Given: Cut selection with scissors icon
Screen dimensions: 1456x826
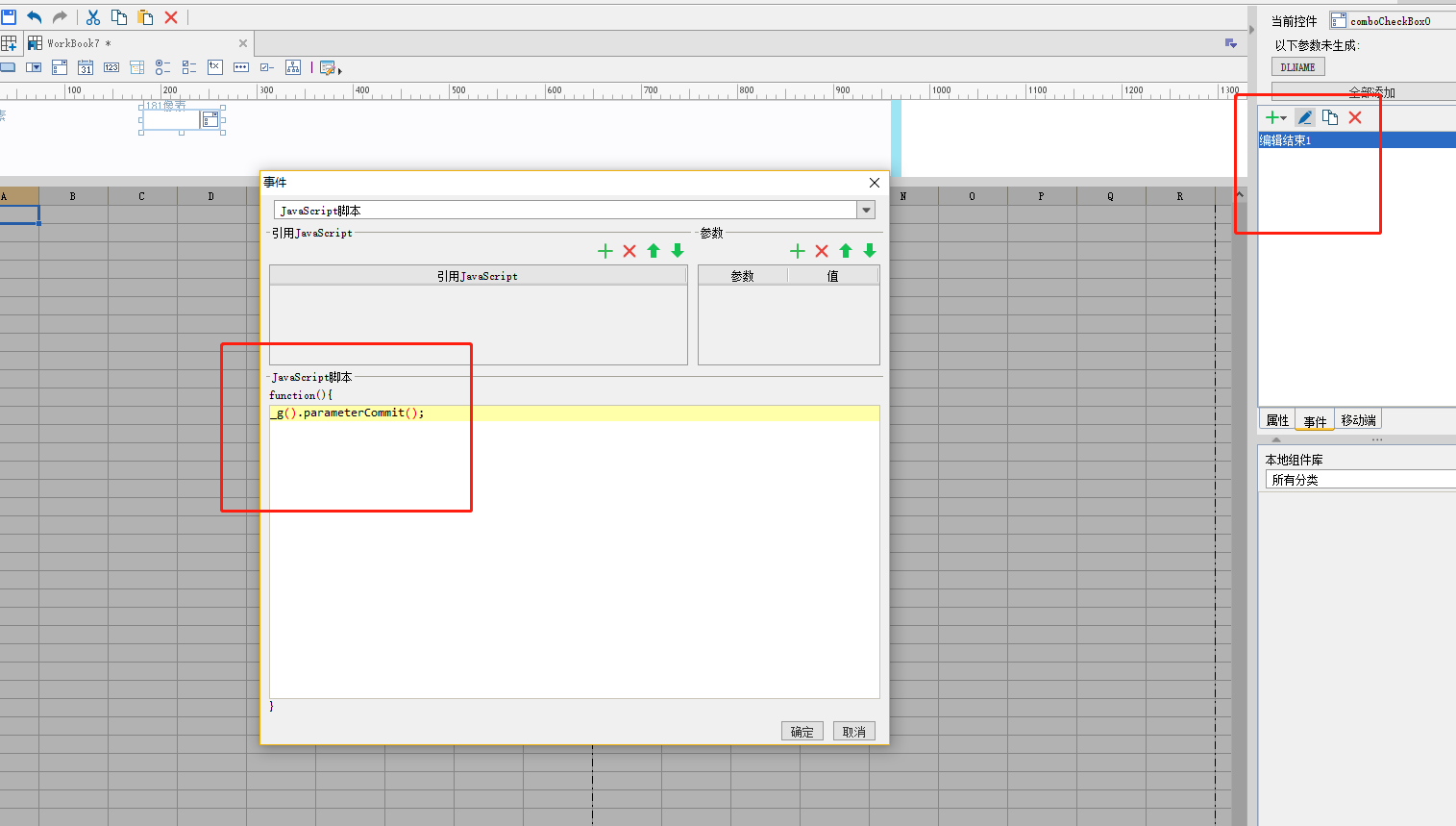Looking at the screenshot, I should click(93, 16).
